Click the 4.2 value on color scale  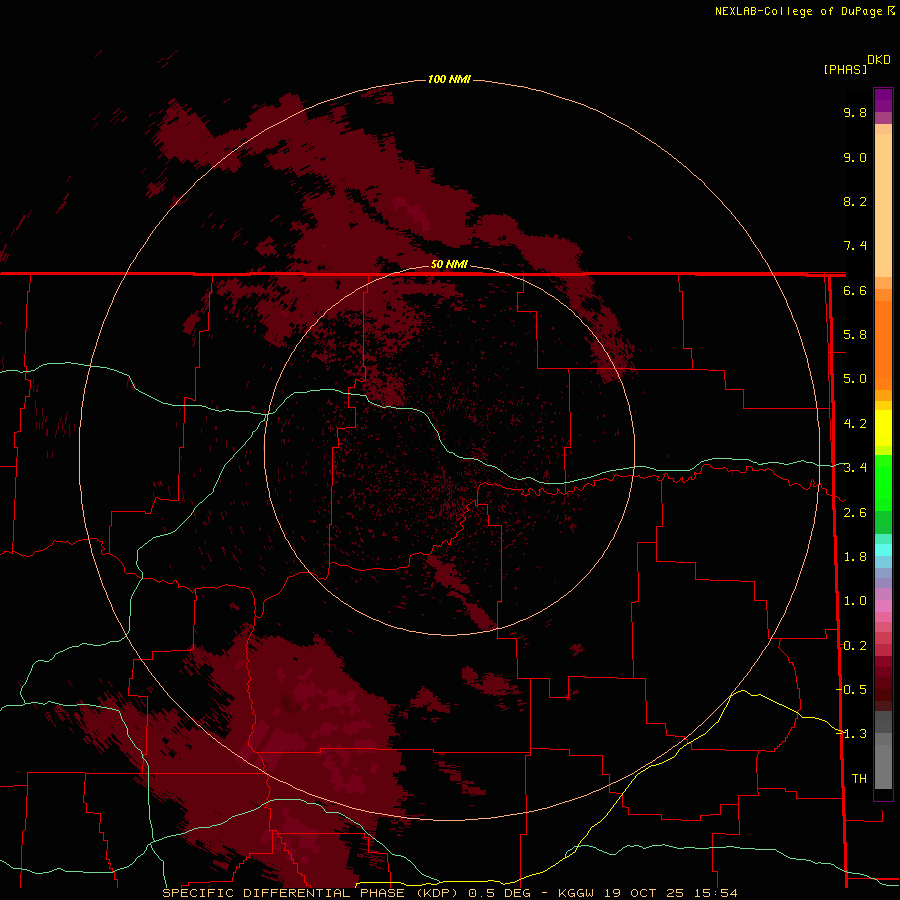point(855,424)
